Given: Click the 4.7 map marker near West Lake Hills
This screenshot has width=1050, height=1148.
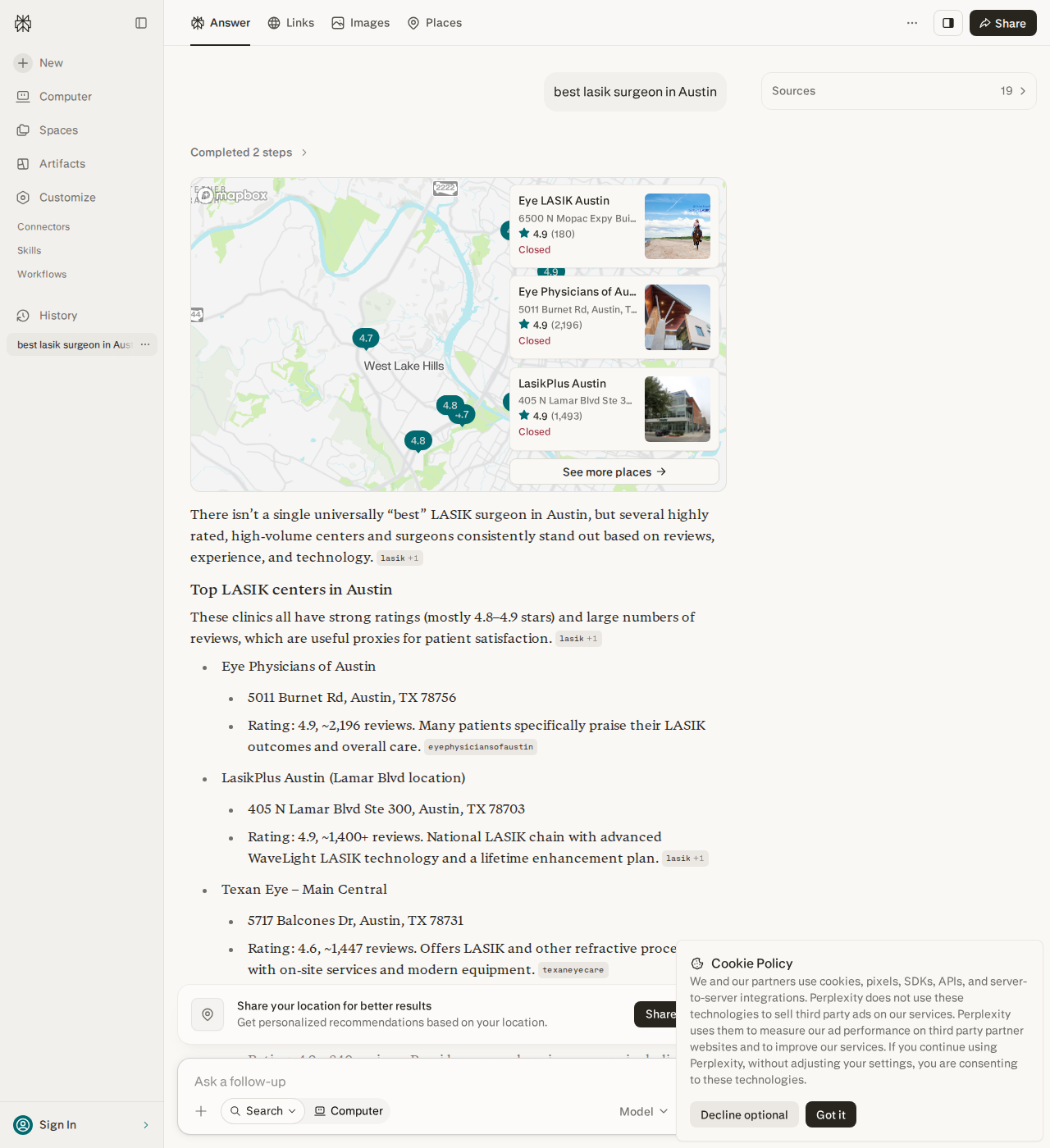Looking at the screenshot, I should (366, 339).
